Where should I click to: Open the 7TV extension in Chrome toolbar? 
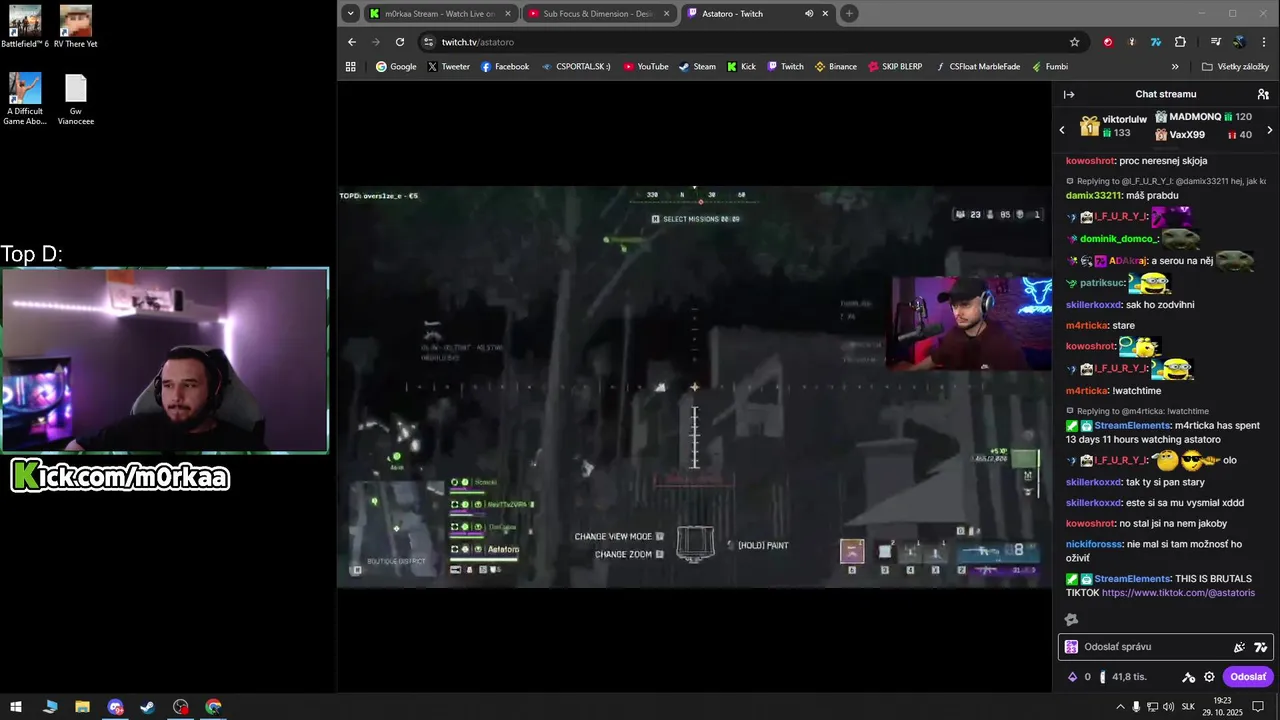1156,42
